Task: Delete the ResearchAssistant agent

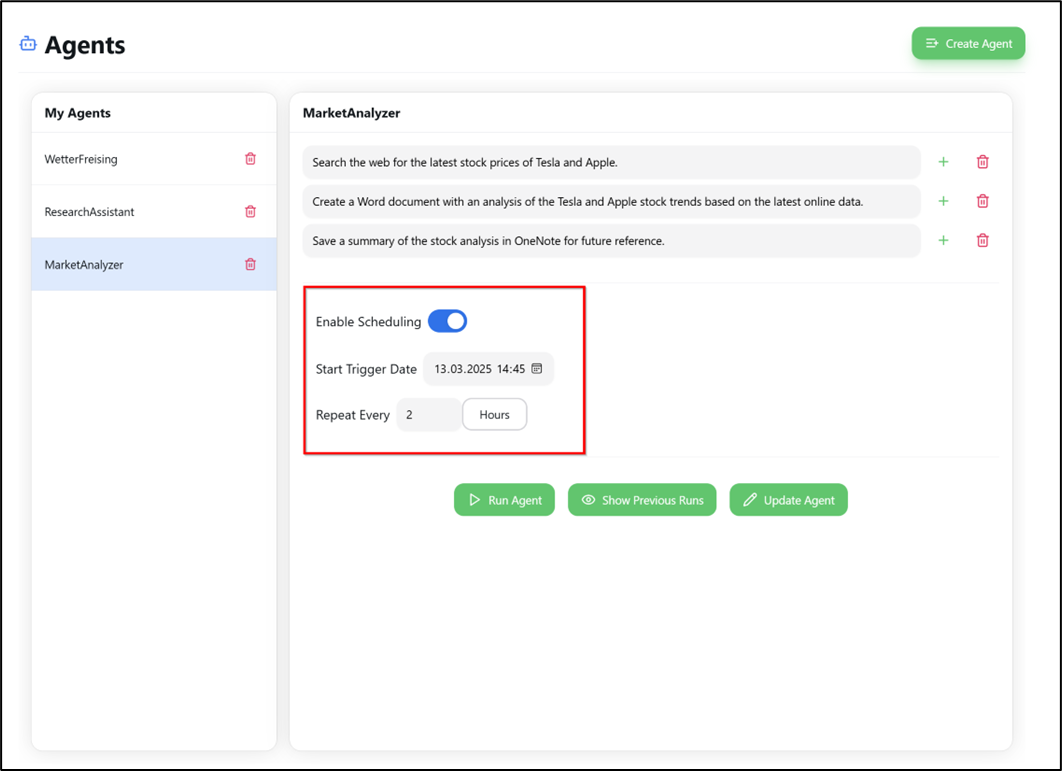Action: (250, 212)
